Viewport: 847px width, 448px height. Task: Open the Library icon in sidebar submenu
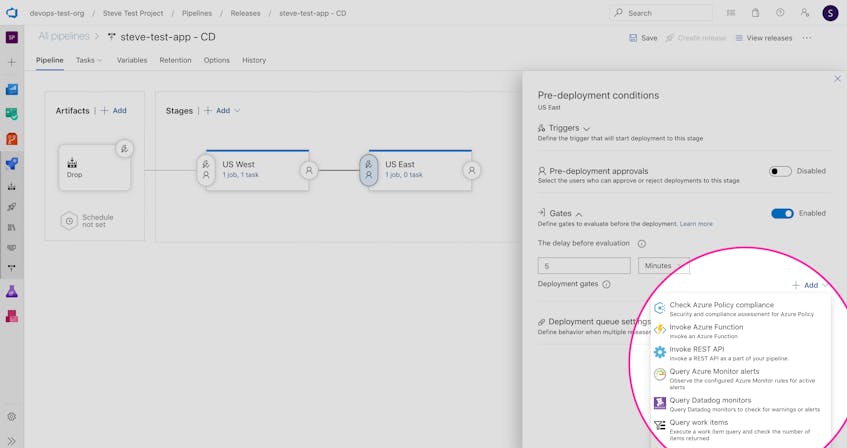[x=11, y=228]
